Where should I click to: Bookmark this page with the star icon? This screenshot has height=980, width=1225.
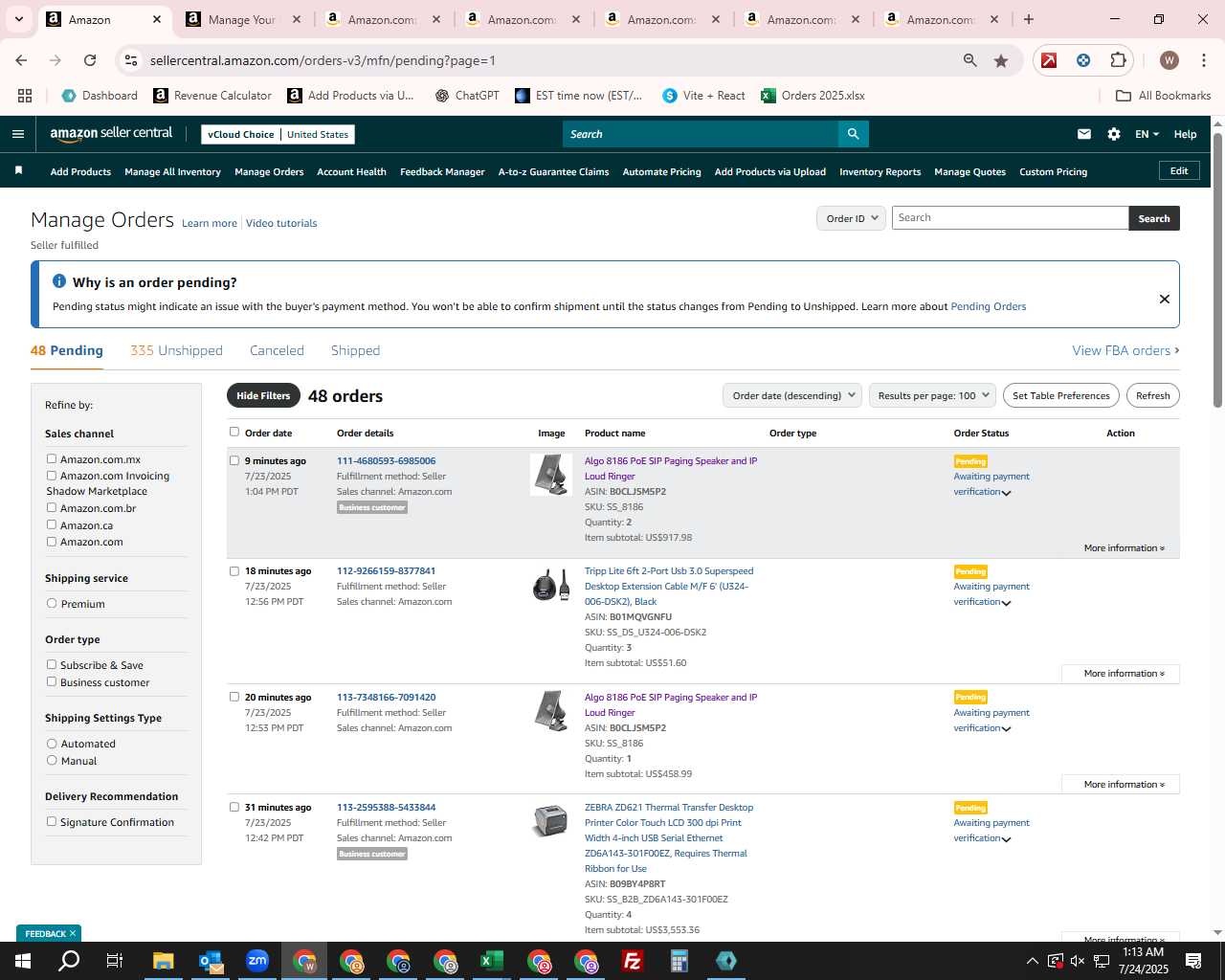click(1001, 60)
